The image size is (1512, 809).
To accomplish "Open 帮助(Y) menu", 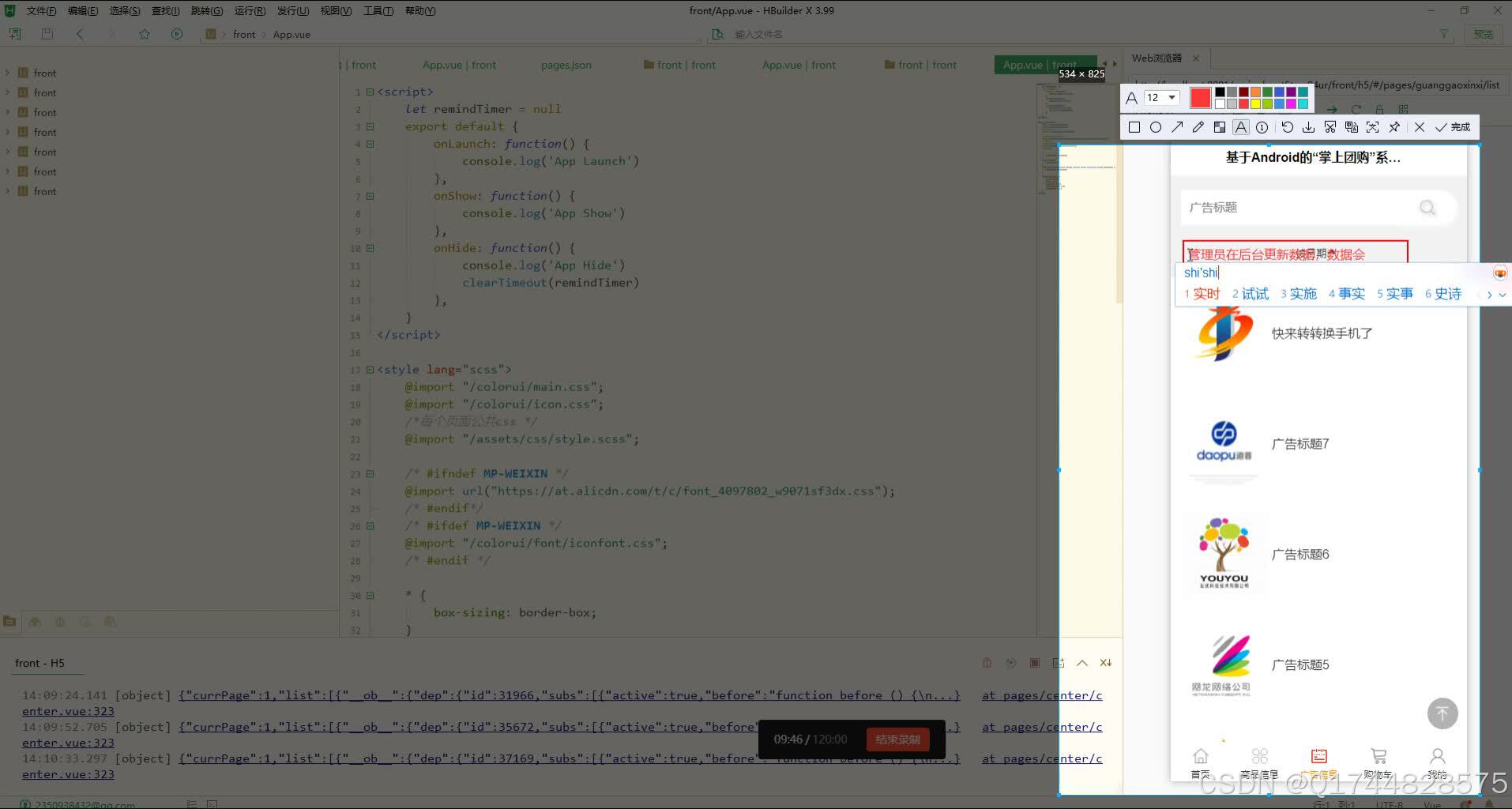I will tap(419, 10).
